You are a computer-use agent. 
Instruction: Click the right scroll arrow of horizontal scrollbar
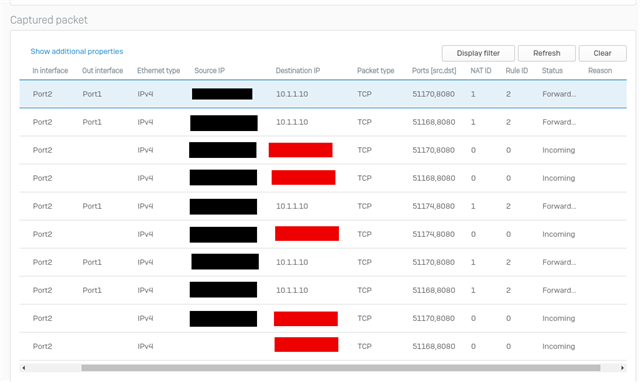622,368
